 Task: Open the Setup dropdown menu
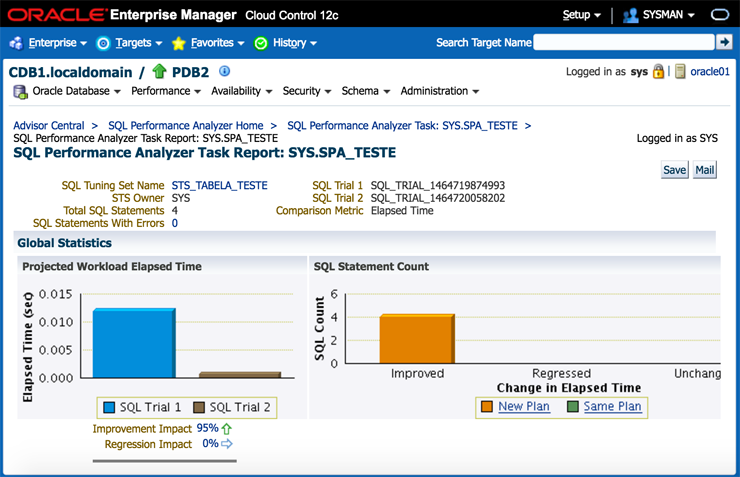pyautogui.click(x=581, y=15)
